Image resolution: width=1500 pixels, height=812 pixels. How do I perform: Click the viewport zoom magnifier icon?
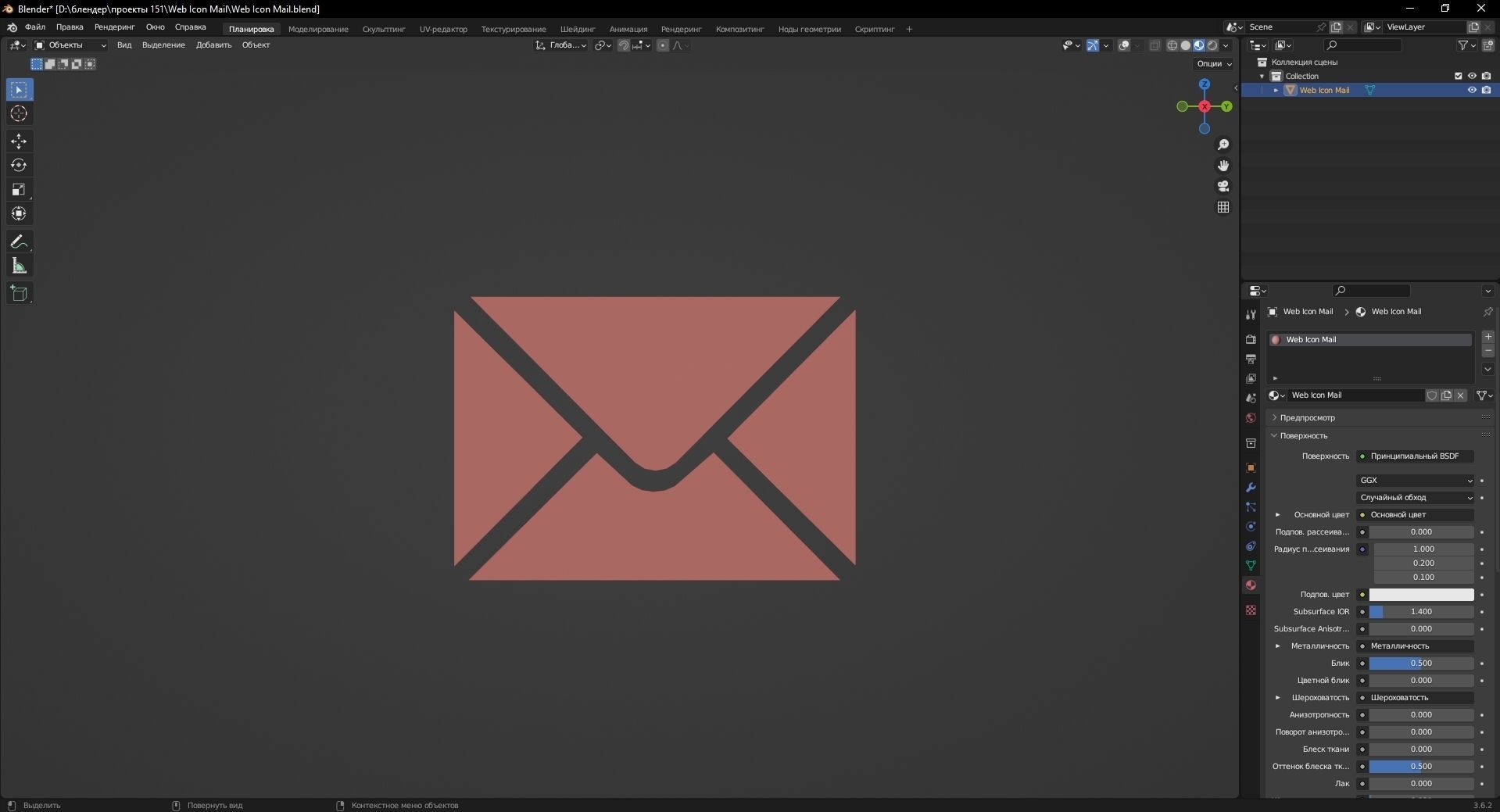pyautogui.click(x=1223, y=145)
